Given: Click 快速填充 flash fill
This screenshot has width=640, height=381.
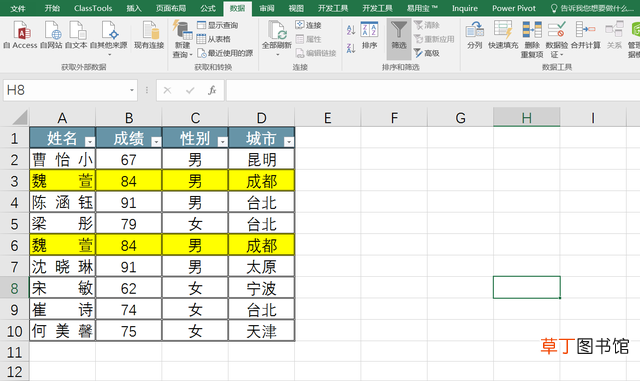Looking at the screenshot, I should pyautogui.click(x=503, y=35).
